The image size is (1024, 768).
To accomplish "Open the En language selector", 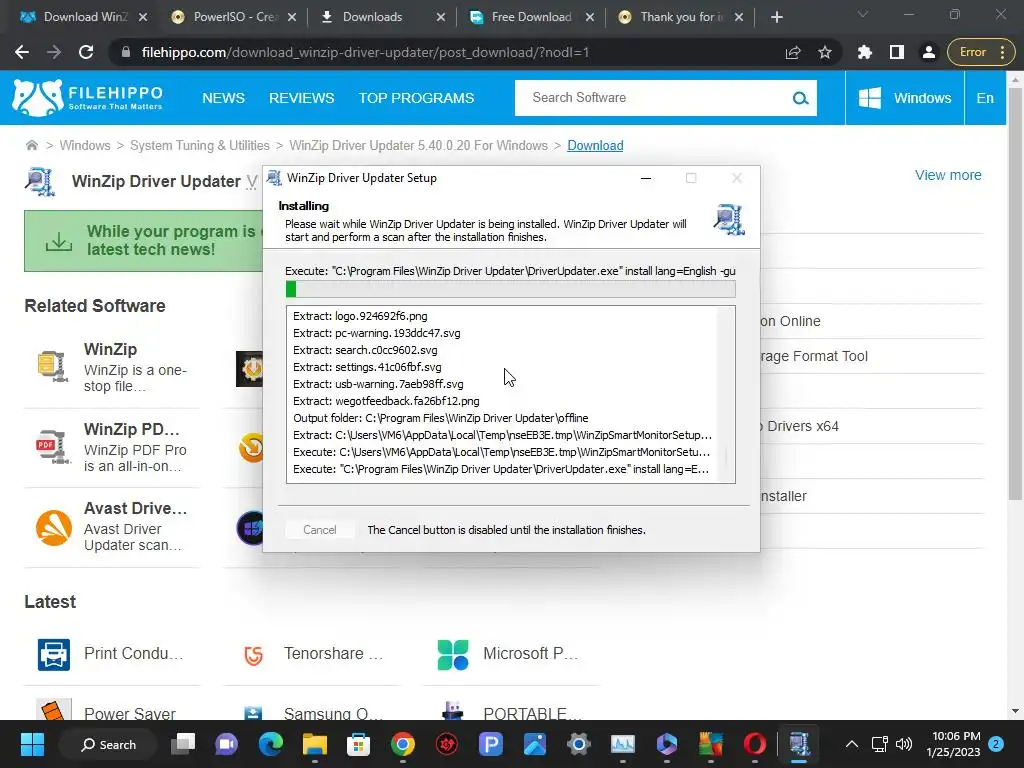I will [x=985, y=98].
